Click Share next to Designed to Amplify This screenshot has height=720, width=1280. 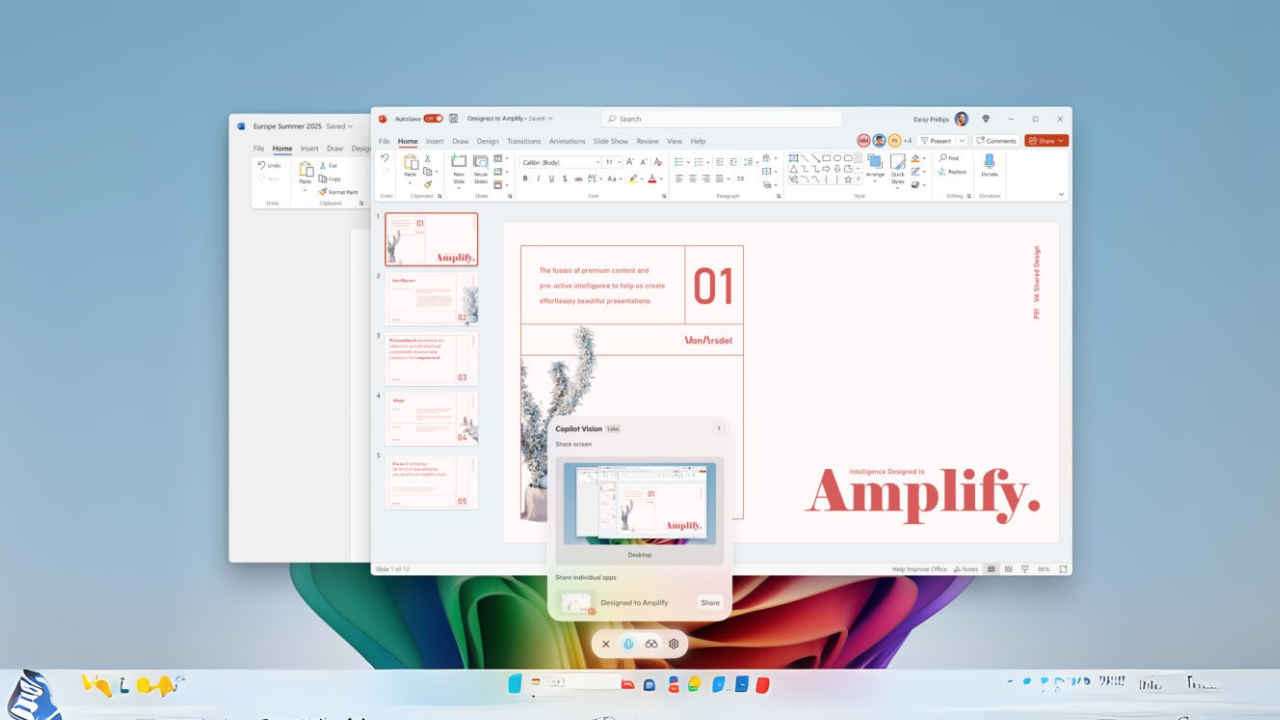(x=710, y=602)
